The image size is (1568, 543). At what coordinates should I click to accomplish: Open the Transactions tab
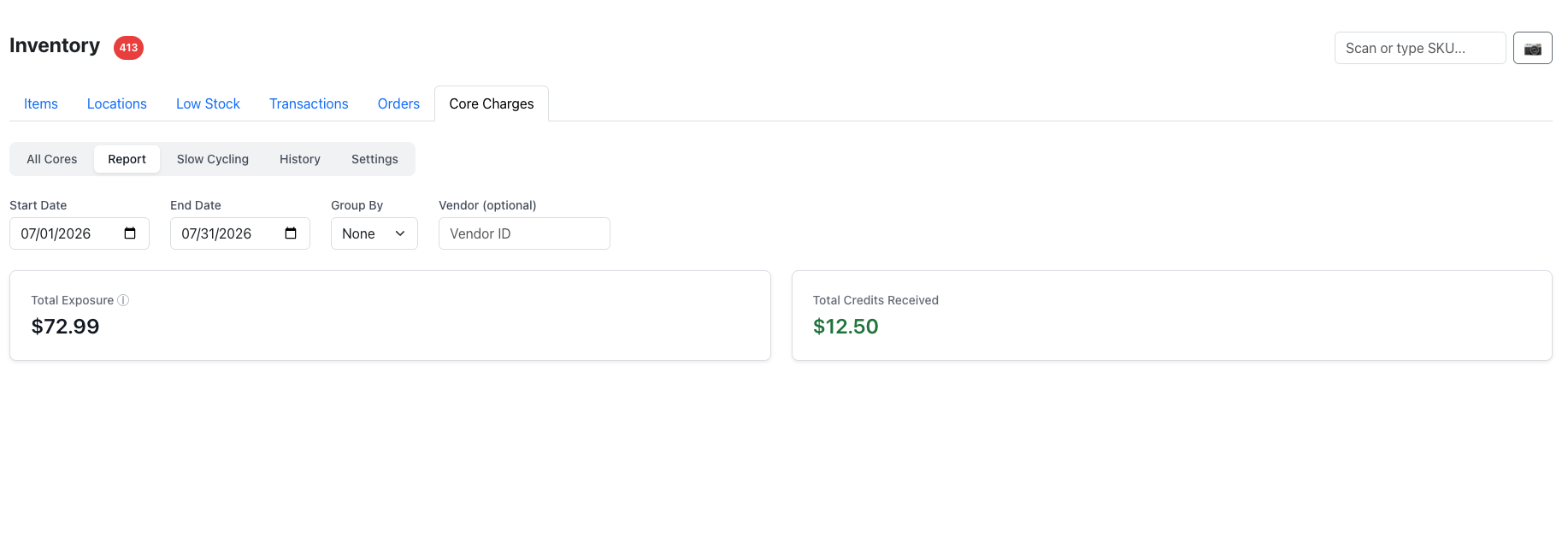[x=309, y=103]
